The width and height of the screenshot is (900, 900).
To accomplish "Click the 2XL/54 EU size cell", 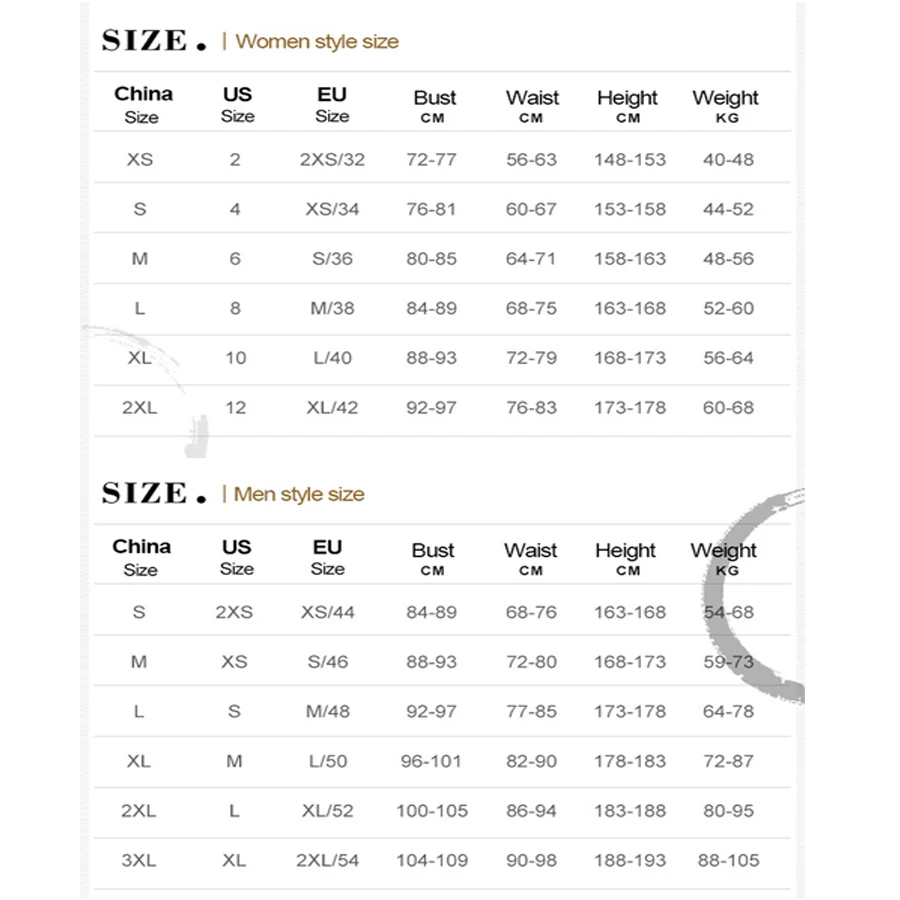I will (328, 860).
